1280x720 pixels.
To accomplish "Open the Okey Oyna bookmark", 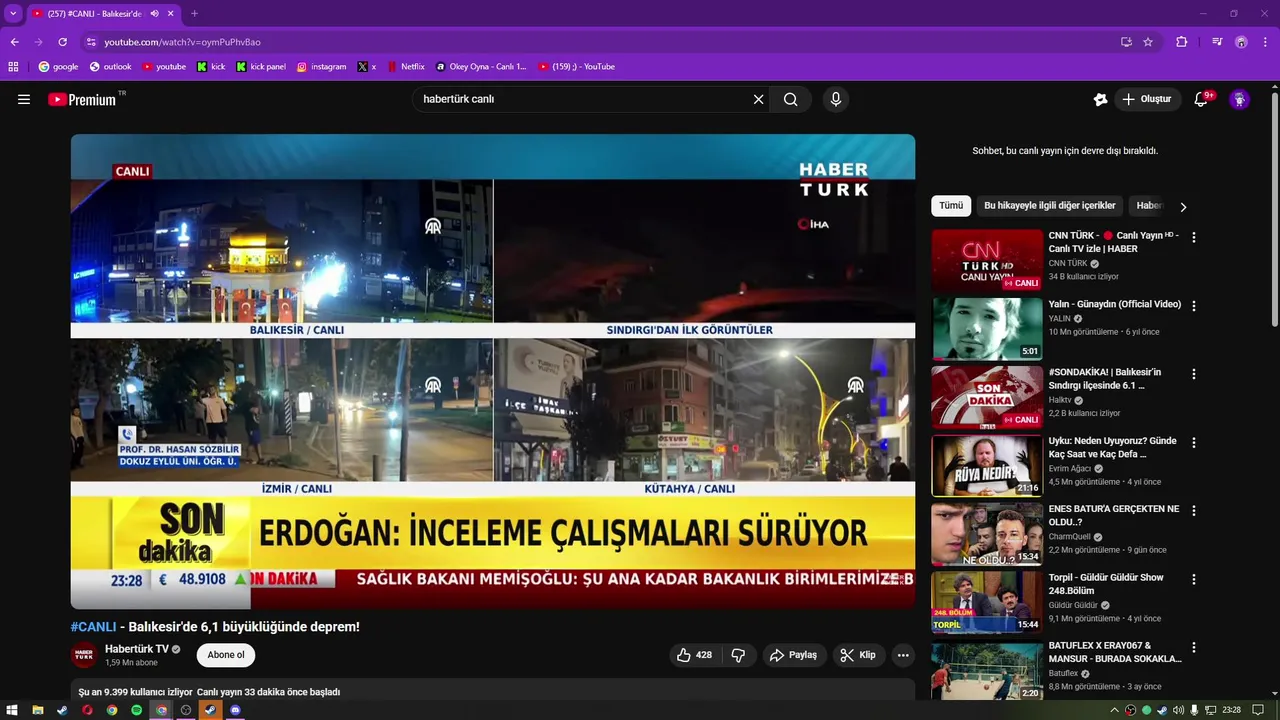I will pos(481,67).
